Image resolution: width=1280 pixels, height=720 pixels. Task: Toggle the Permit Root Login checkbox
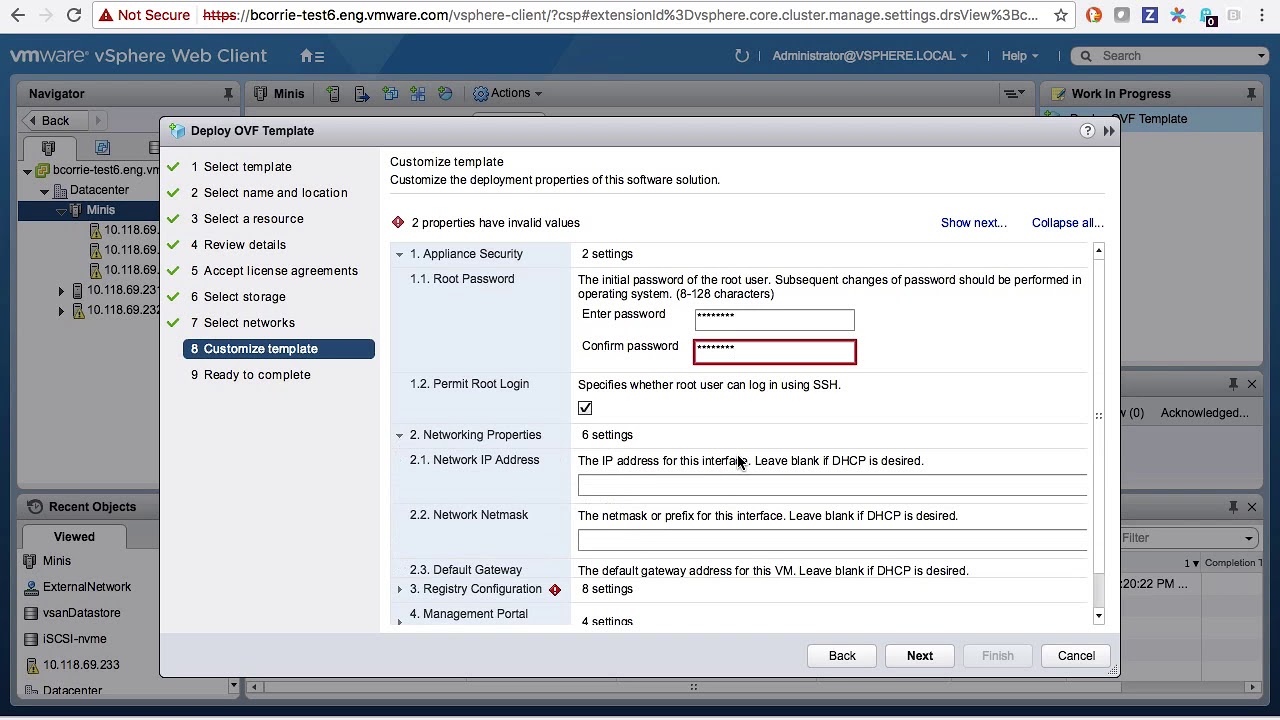(x=585, y=408)
